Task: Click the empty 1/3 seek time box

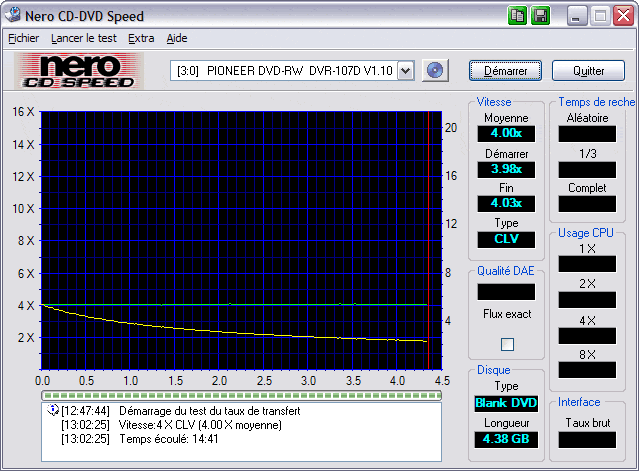Action: pyautogui.click(x=587, y=170)
